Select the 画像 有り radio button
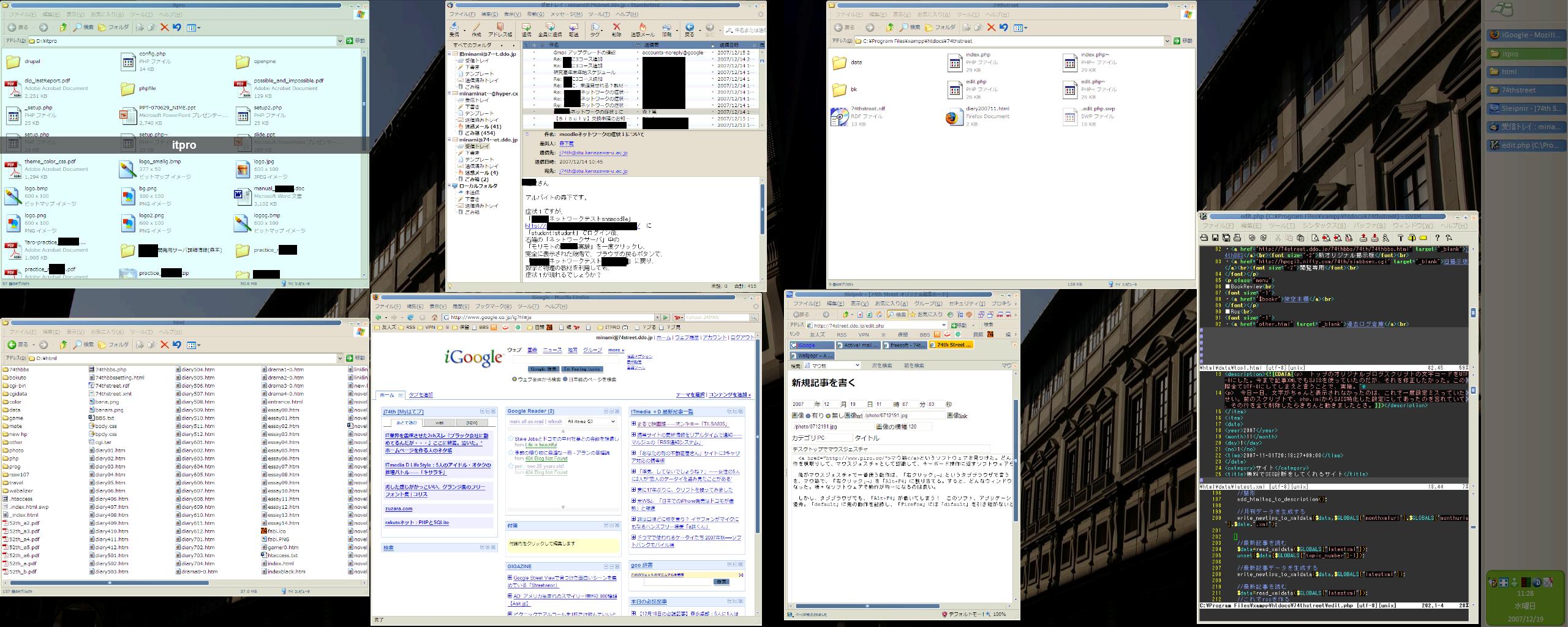1568x627 pixels. coord(808,416)
